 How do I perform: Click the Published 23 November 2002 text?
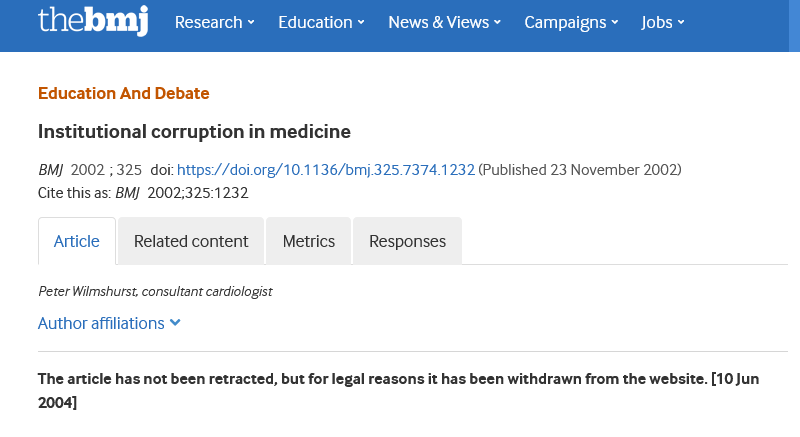click(580, 170)
